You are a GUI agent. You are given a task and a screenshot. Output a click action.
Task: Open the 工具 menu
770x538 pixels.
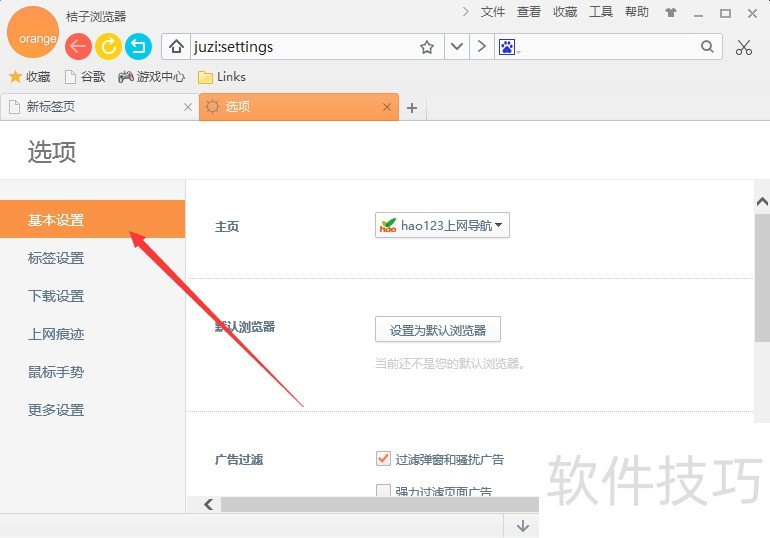pyautogui.click(x=601, y=12)
